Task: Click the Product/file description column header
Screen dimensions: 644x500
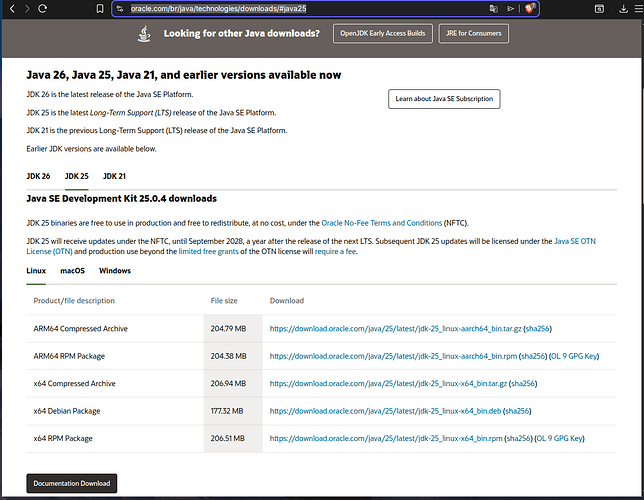Action: pos(74,301)
